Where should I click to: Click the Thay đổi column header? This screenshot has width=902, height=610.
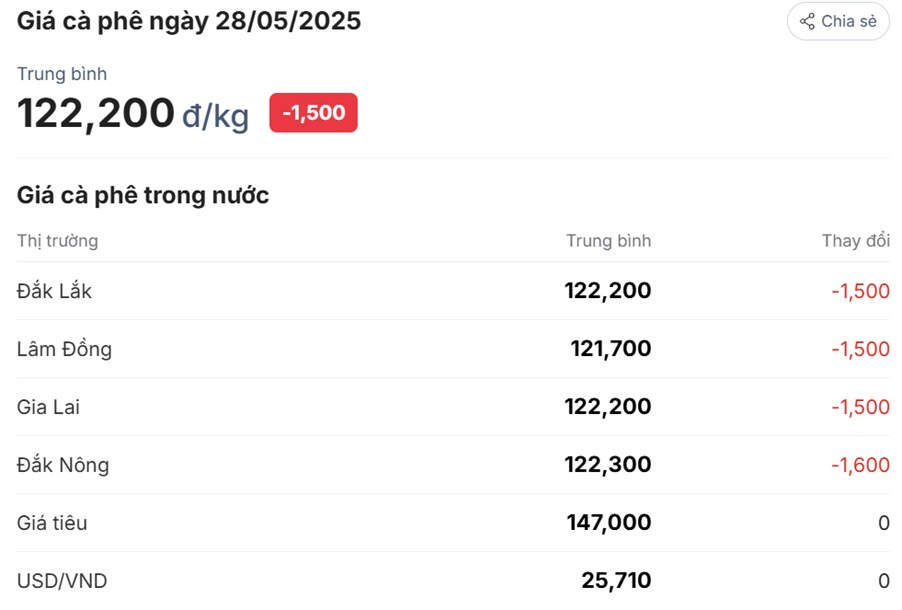855,241
